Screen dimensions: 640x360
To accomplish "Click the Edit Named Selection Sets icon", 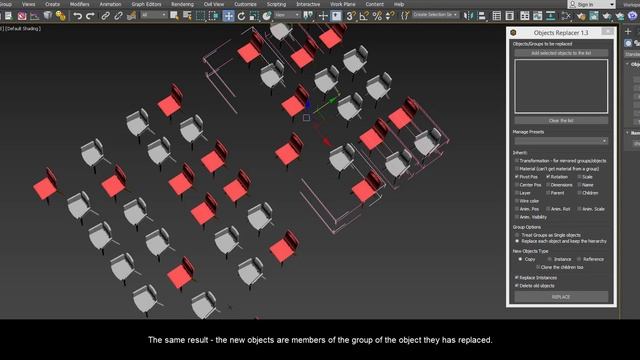I will (404, 16).
